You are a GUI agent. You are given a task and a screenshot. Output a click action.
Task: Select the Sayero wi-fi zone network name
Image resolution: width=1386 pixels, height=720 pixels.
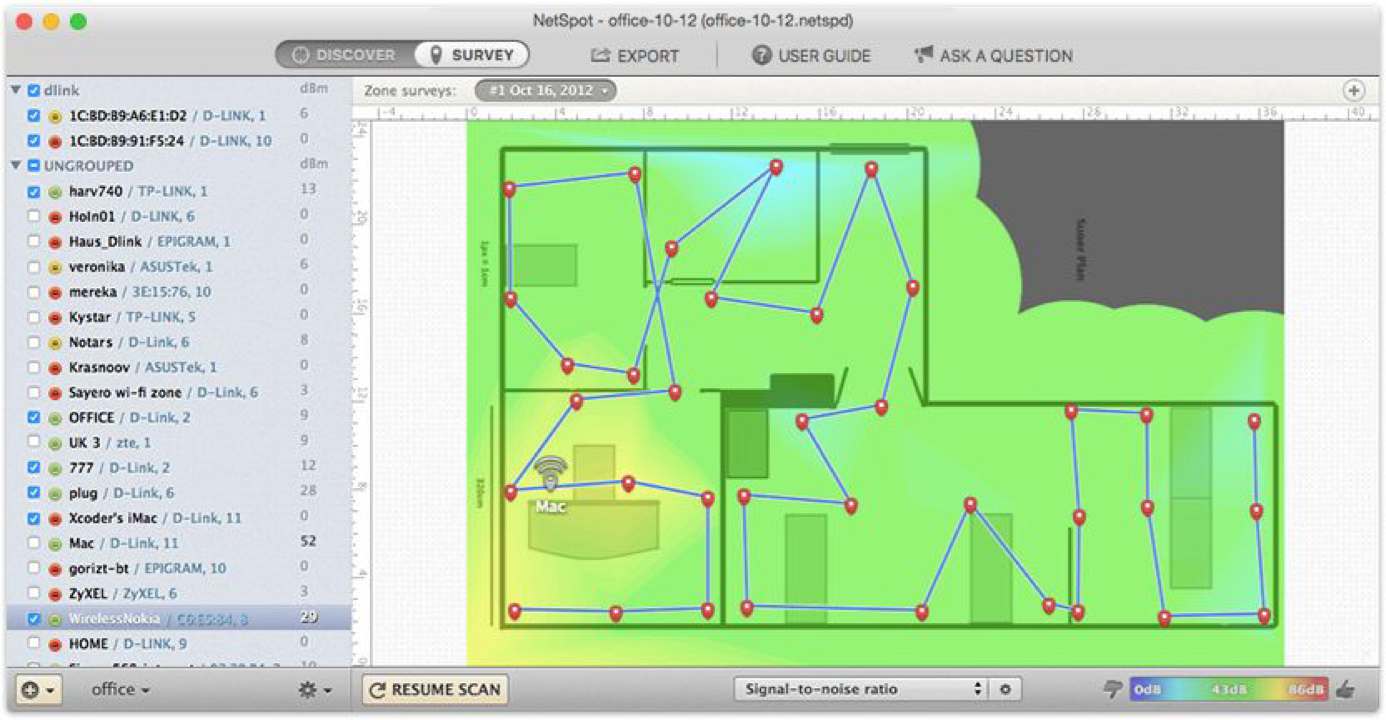click(x=127, y=393)
